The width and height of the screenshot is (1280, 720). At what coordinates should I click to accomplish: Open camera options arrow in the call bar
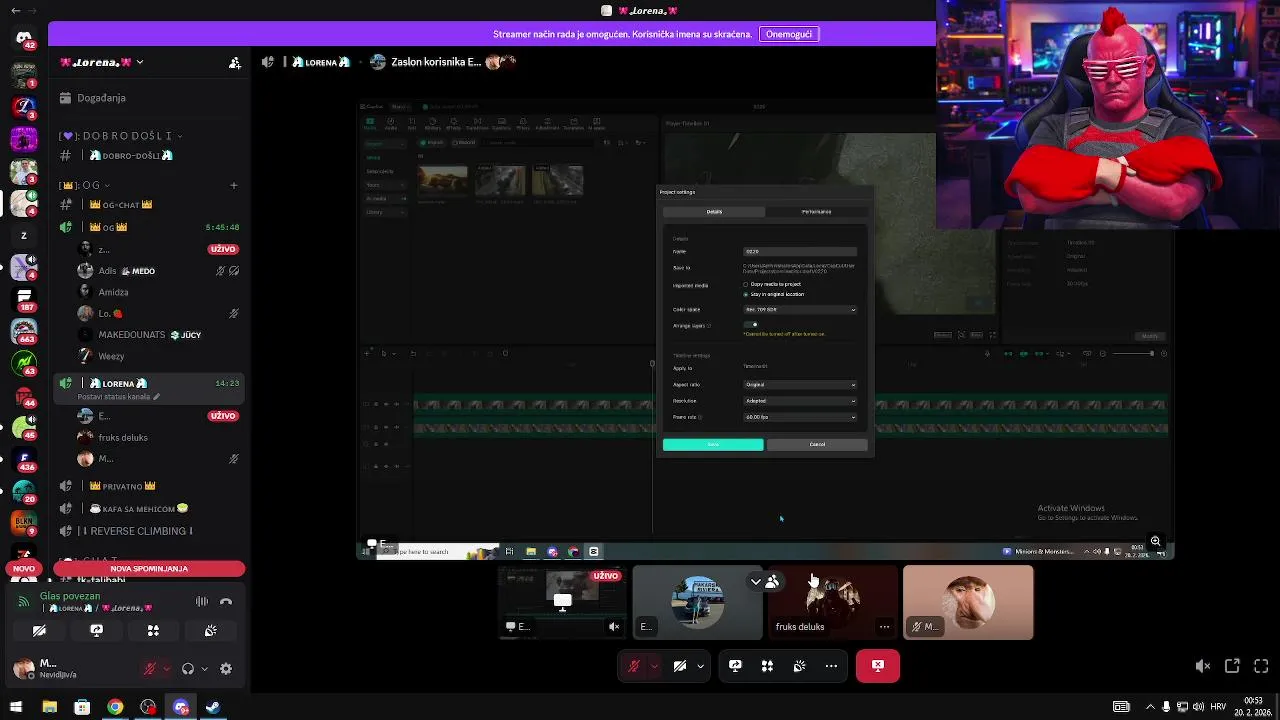tap(700, 666)
